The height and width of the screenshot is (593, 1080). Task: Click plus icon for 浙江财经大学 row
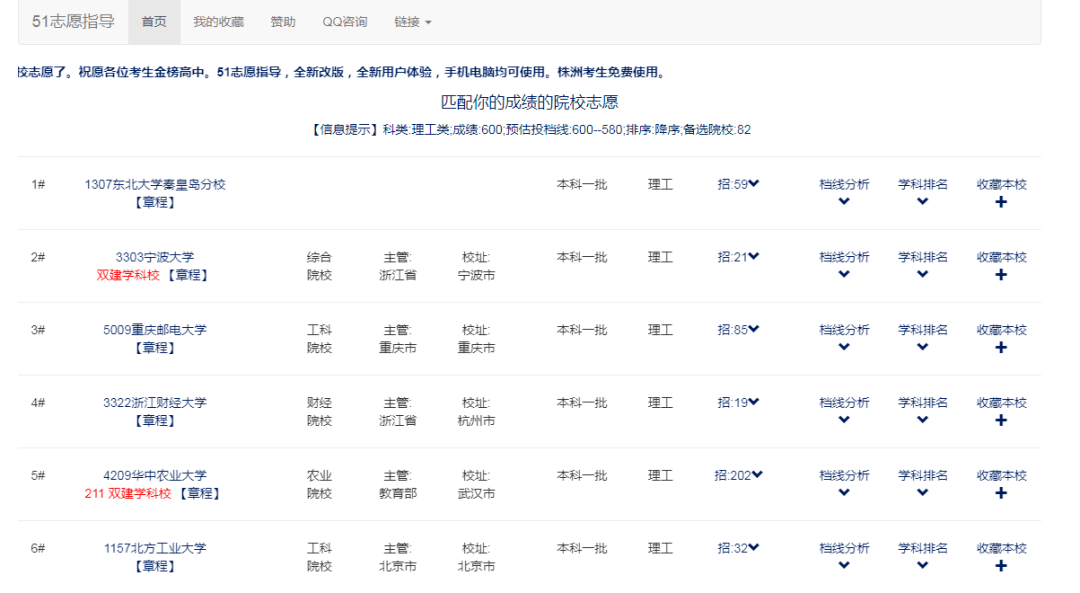coord(1001,421)
